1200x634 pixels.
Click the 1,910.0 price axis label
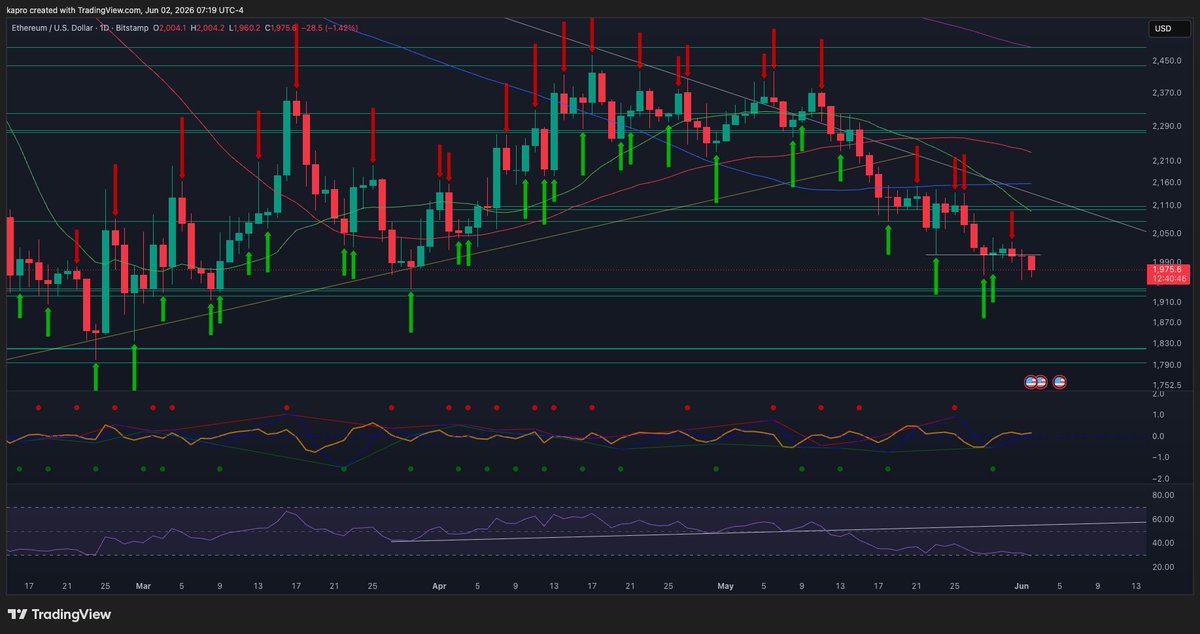(x=1168, y=301)
